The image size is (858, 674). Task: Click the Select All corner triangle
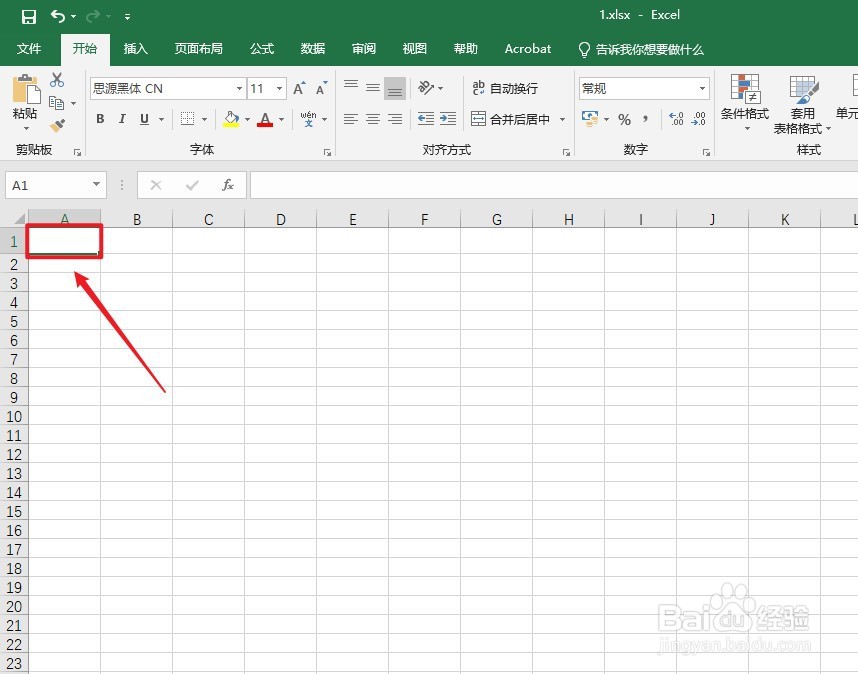pos(19,218)
